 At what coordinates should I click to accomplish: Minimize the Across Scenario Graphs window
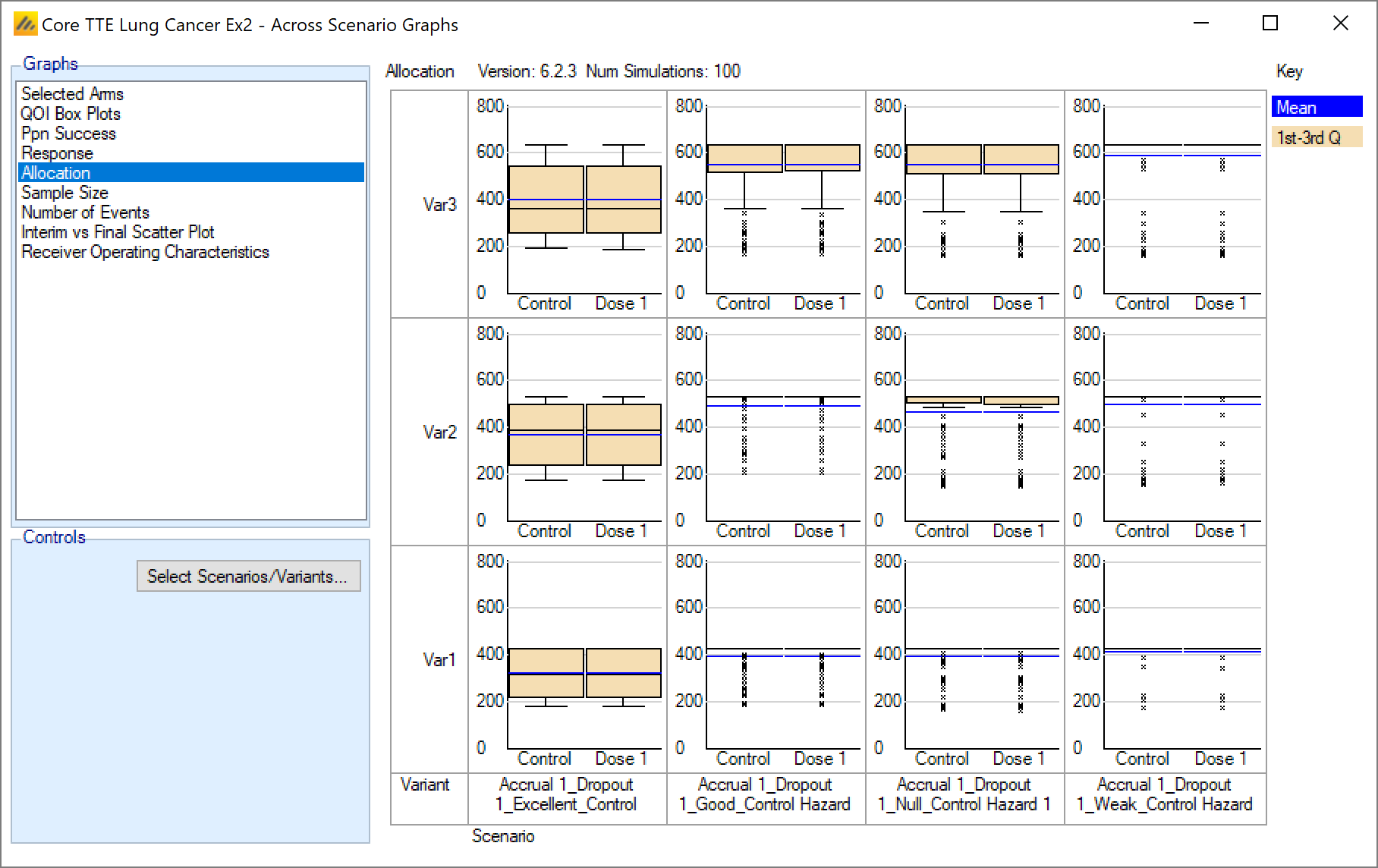pos(1200,24)
